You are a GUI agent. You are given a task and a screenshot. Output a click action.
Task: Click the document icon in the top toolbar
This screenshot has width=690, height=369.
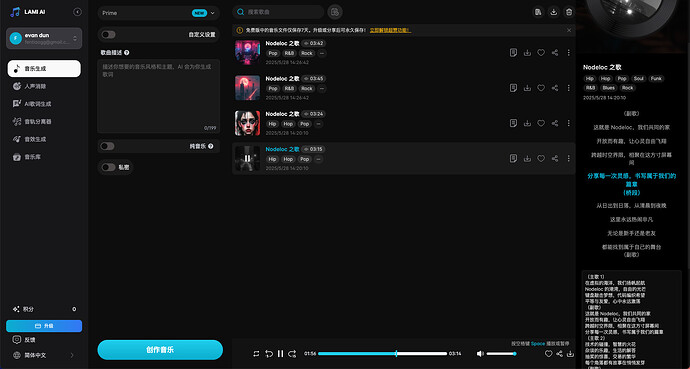[538, 12]
